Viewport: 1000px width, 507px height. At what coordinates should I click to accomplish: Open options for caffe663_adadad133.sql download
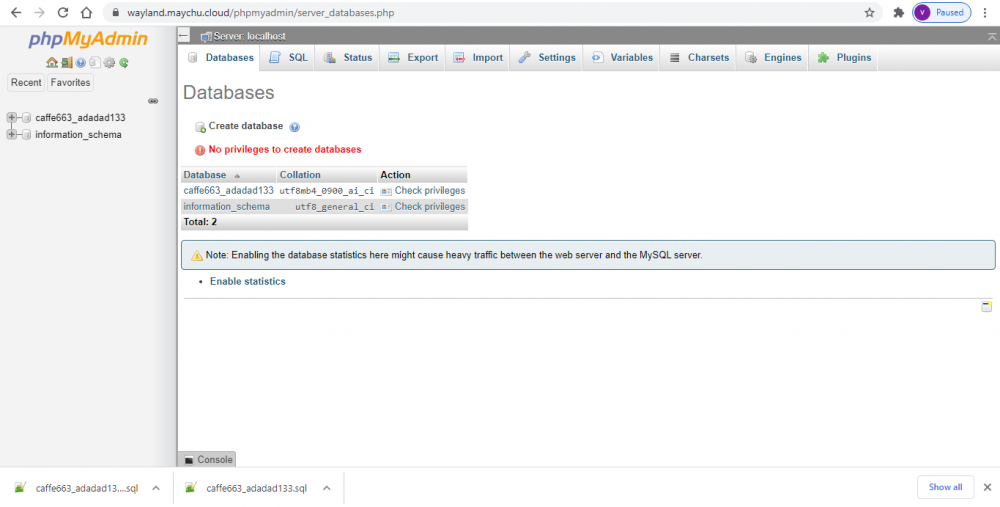(x=327, y=489)
